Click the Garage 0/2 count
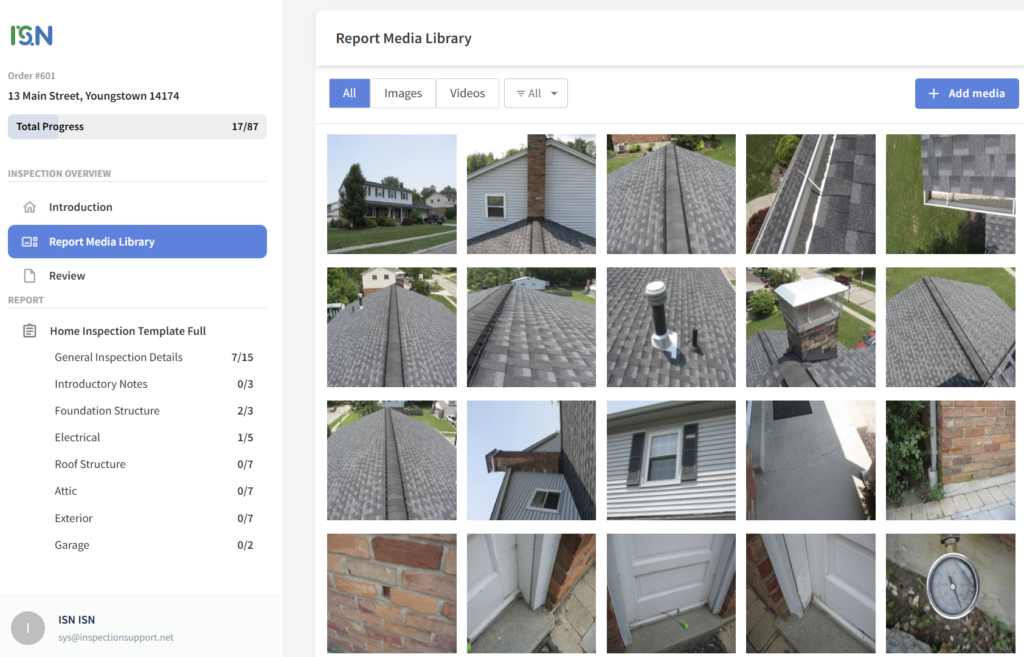Image resolution: width=1024 pixels, height=657 pixels. coord(245,545)
